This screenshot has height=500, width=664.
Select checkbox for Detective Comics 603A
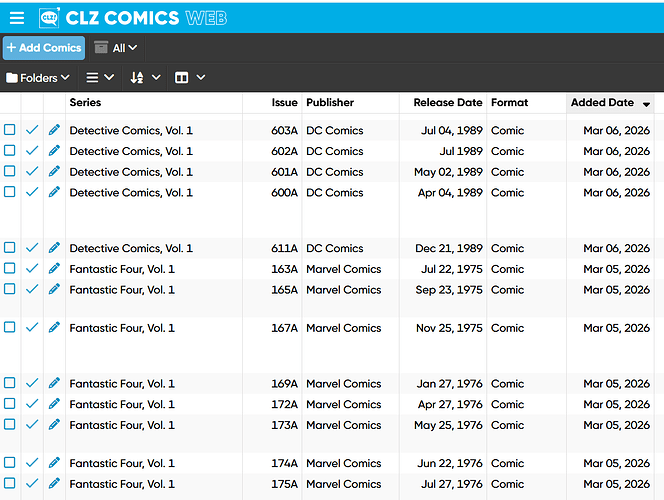pos(9,130)
